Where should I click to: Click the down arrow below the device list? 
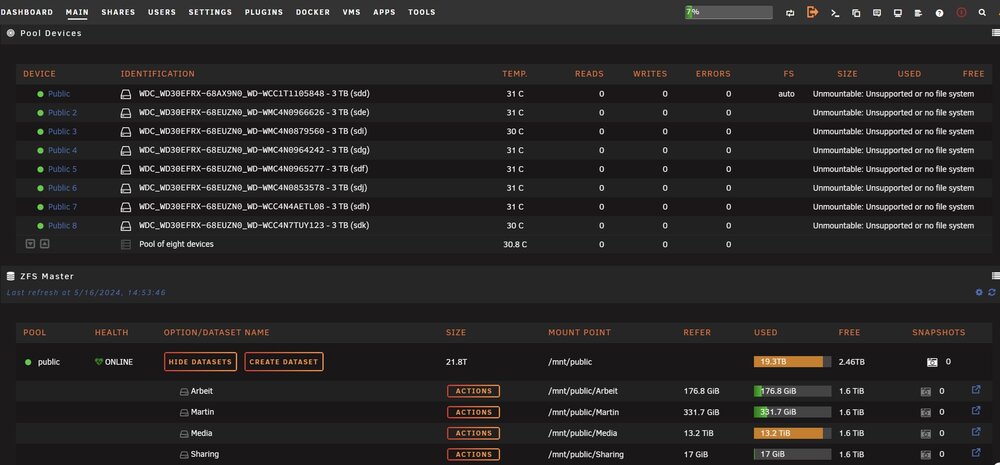30,244
